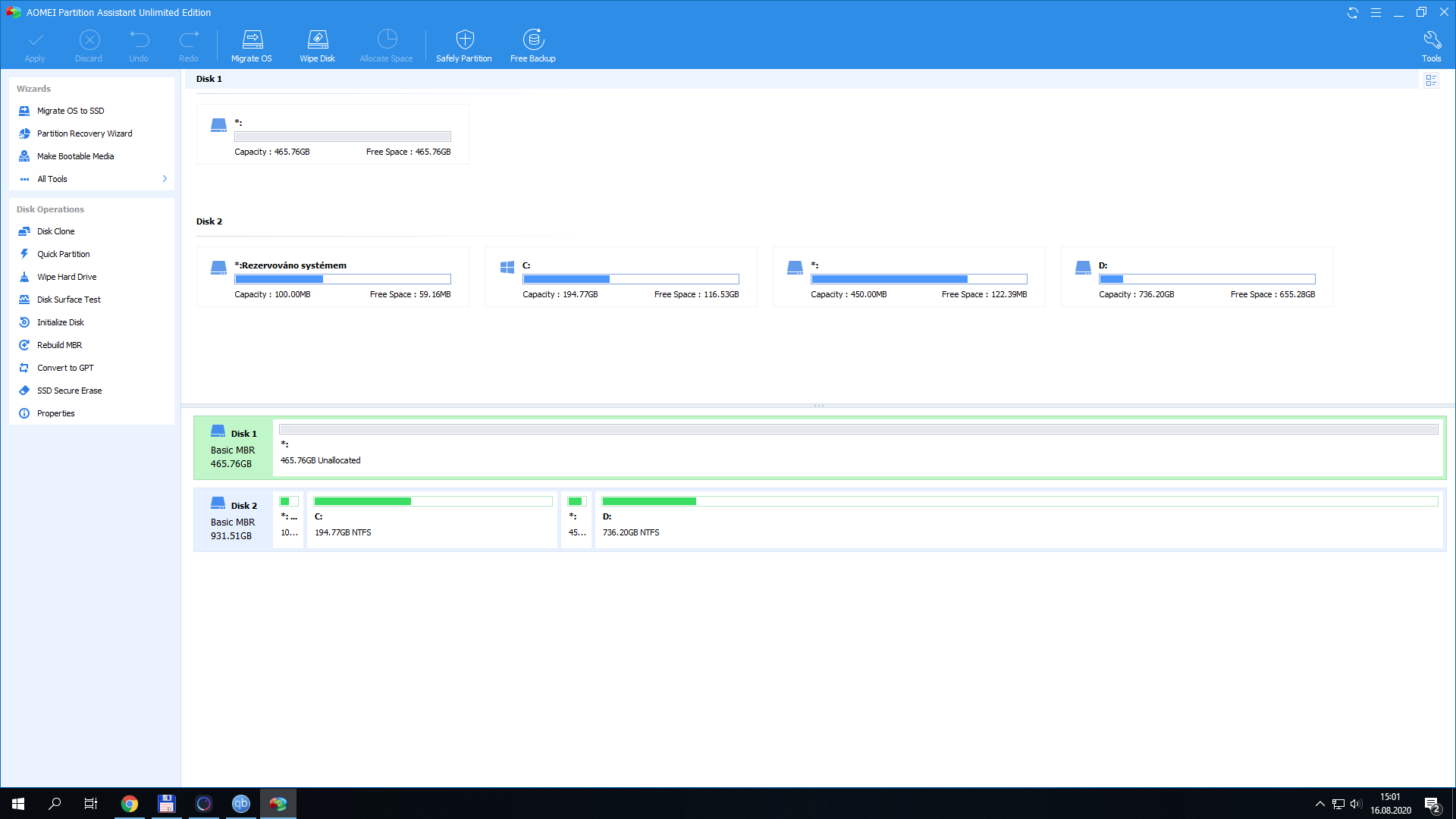
Task: Select Disk Clone in sidebar
Action: click(55, 231)
